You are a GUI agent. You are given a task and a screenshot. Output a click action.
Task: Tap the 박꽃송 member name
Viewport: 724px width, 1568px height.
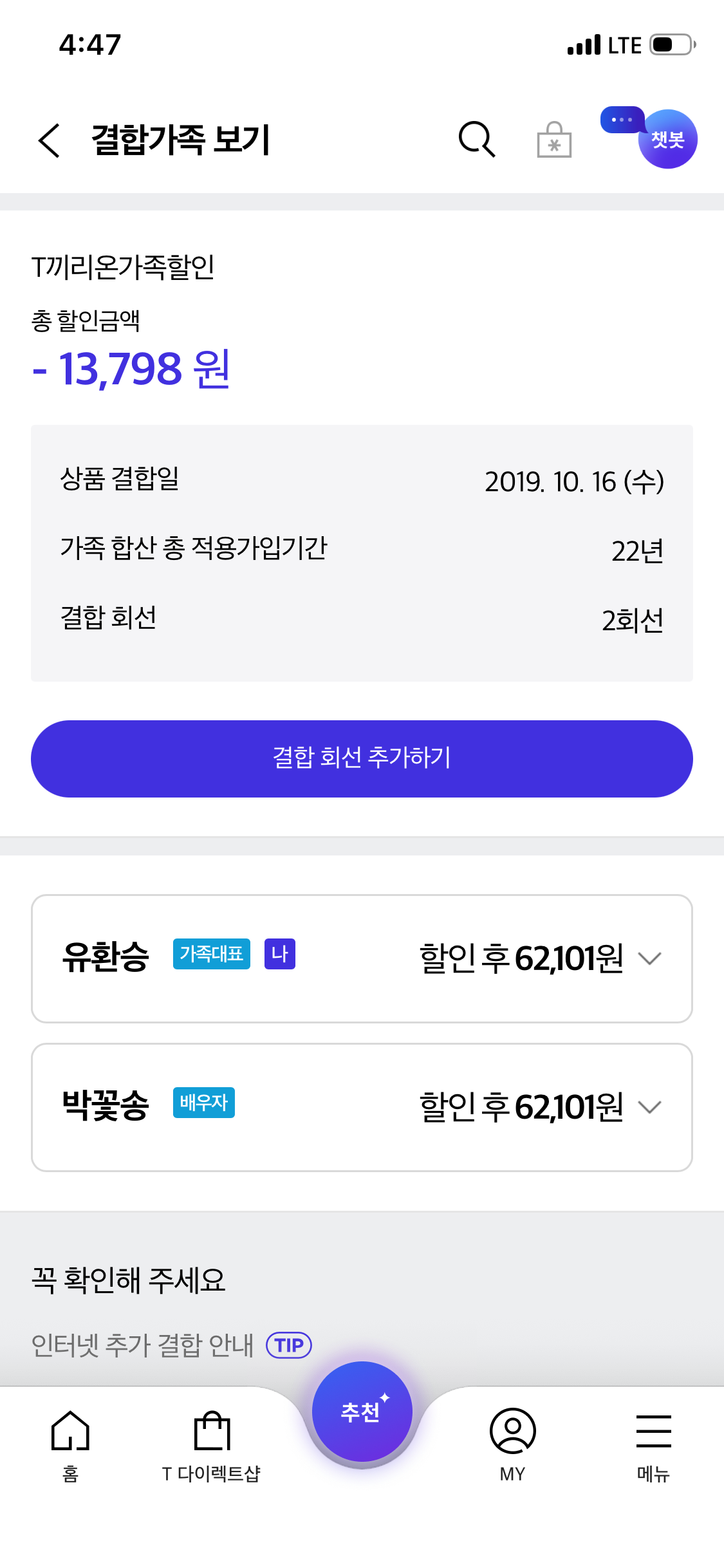(x=106, y=1105)
